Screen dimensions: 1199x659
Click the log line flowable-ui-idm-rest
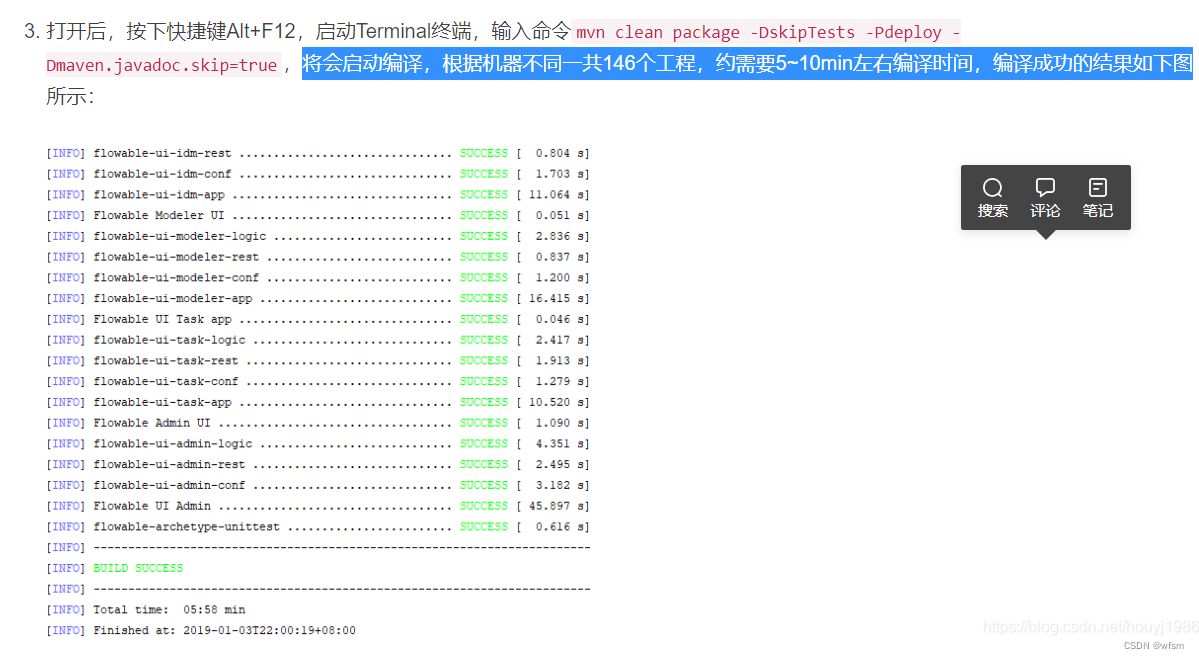[317, 154]
